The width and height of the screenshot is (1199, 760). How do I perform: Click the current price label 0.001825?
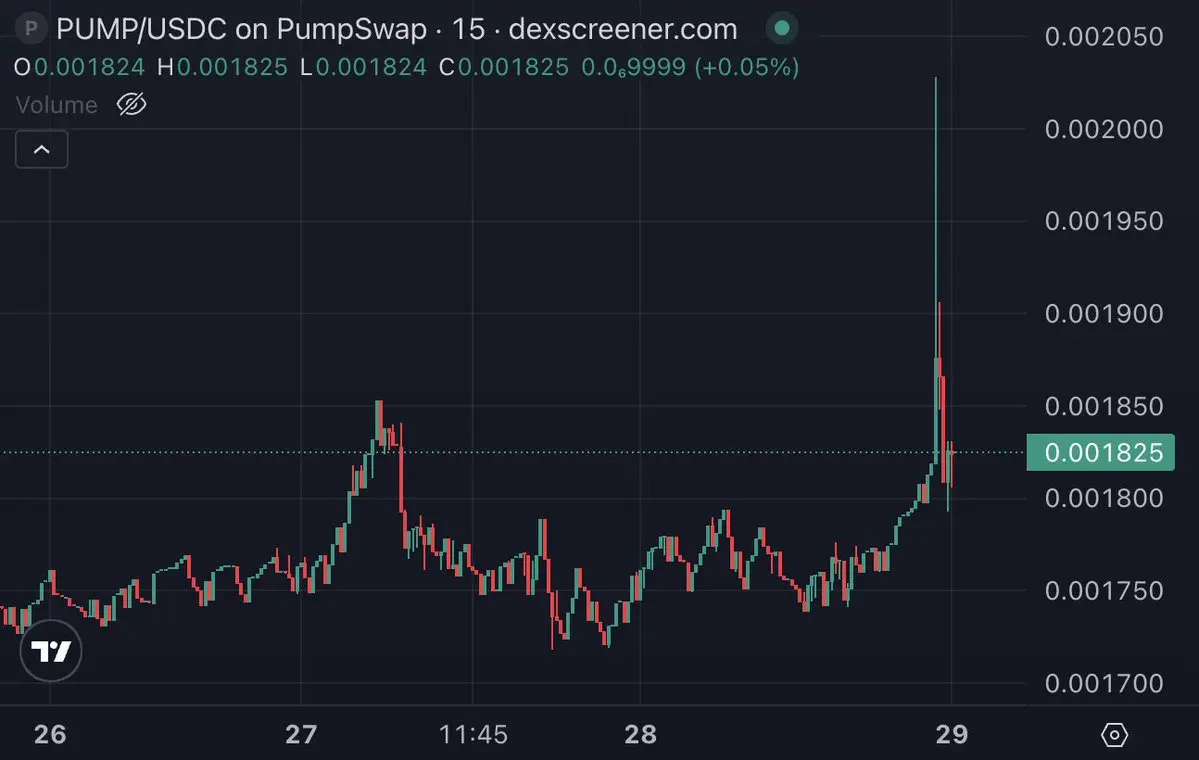click(1100, 452)
